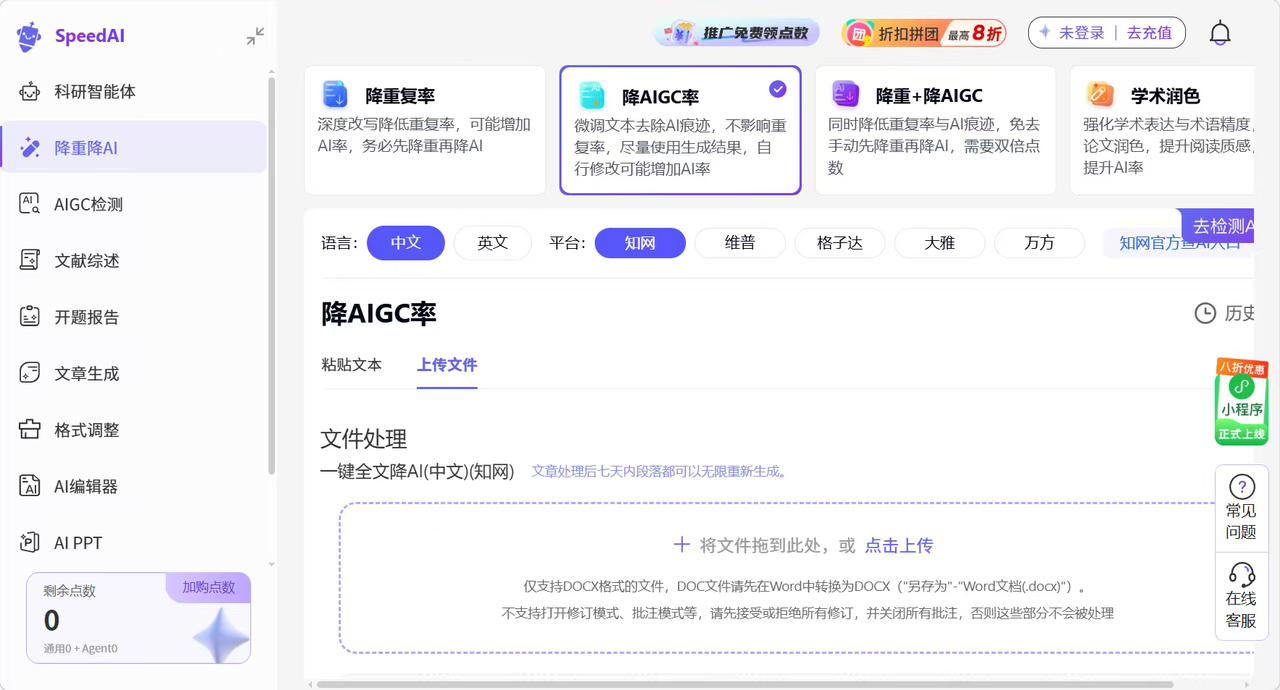Click the sidebar vertical scrollbar
Screen dimensions: 1280x690
272,275
